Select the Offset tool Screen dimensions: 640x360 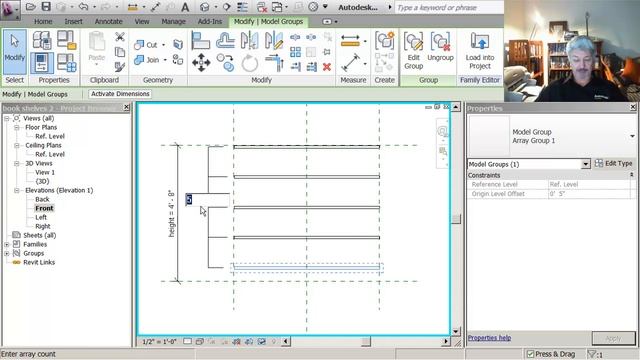click(x=225, y=41)
